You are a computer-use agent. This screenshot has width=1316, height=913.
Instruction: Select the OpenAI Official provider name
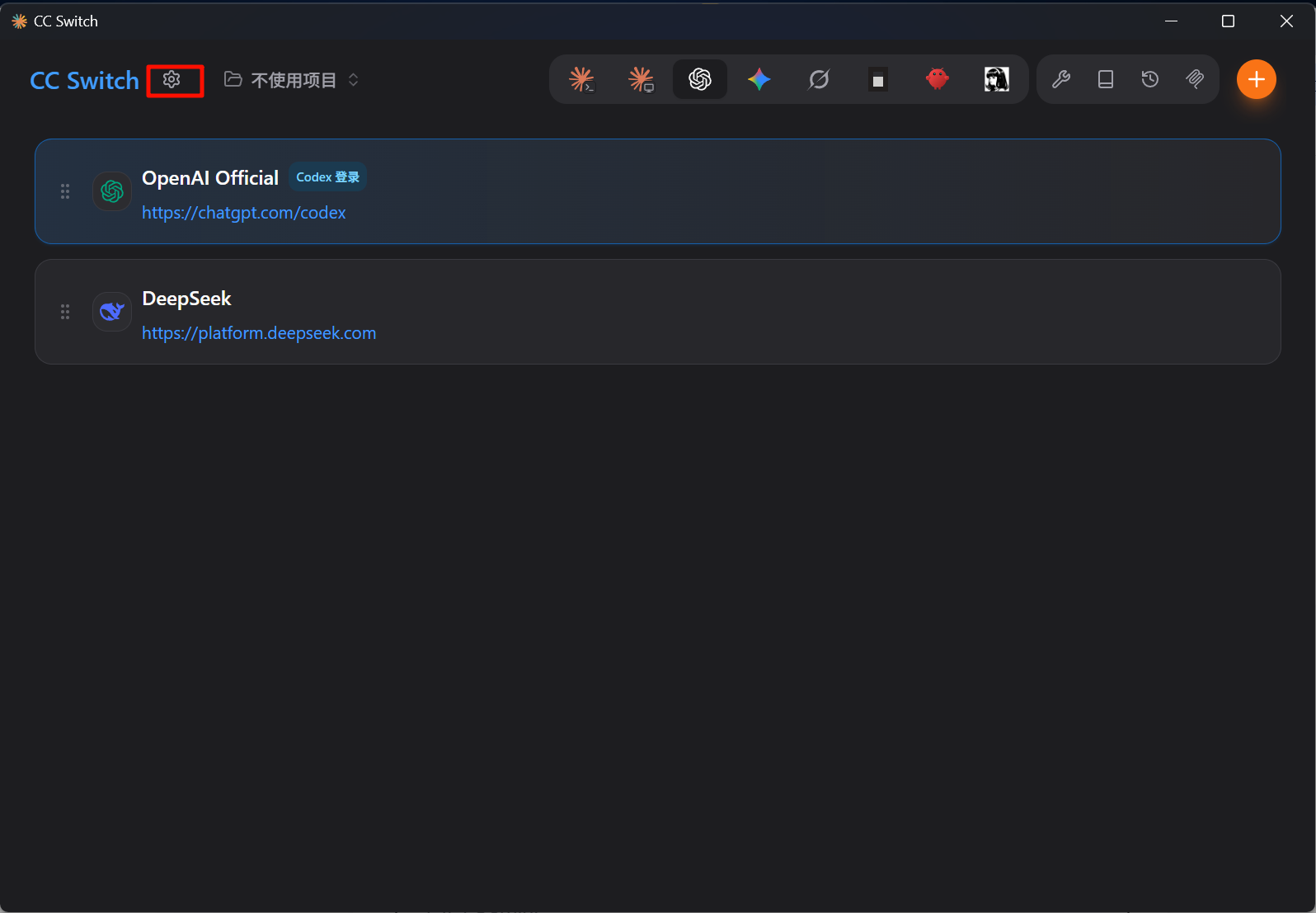tap(210, 178)
